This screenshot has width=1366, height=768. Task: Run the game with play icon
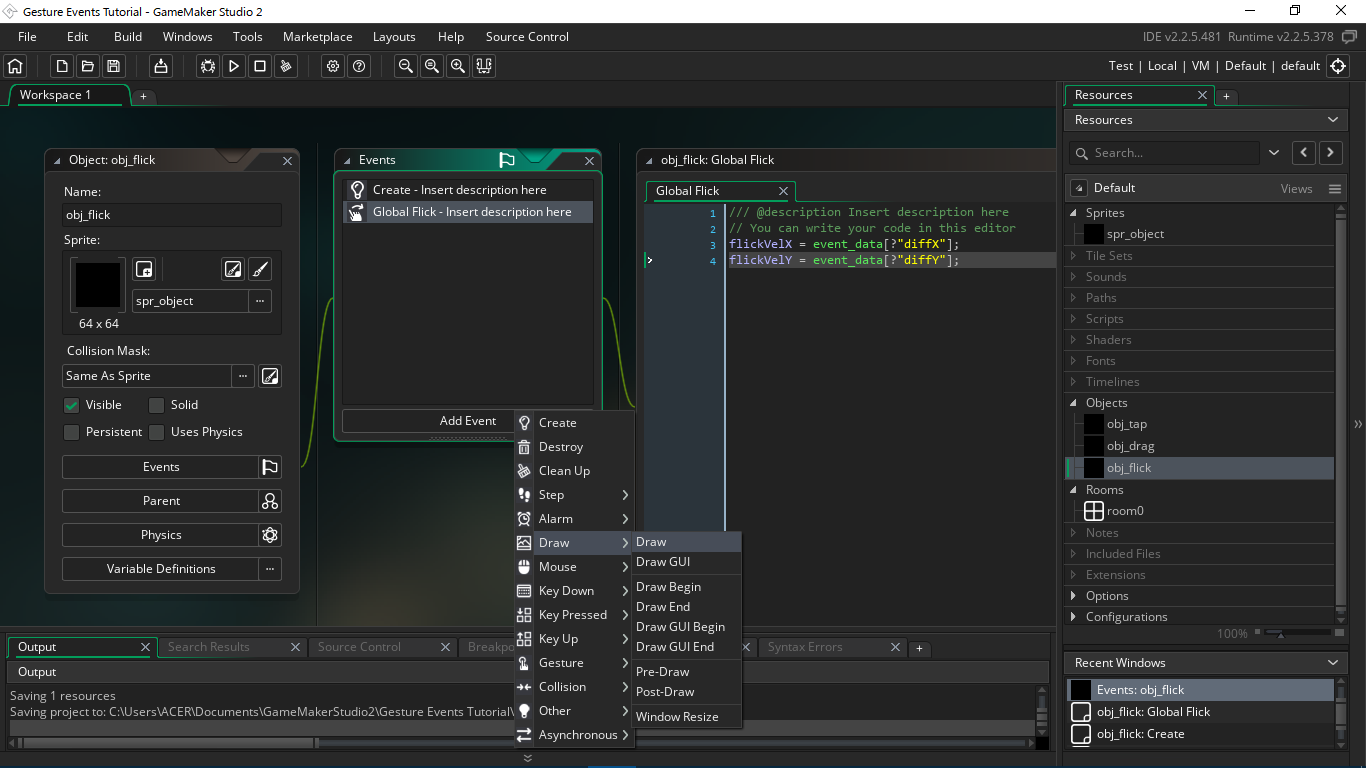coord(234,66)
